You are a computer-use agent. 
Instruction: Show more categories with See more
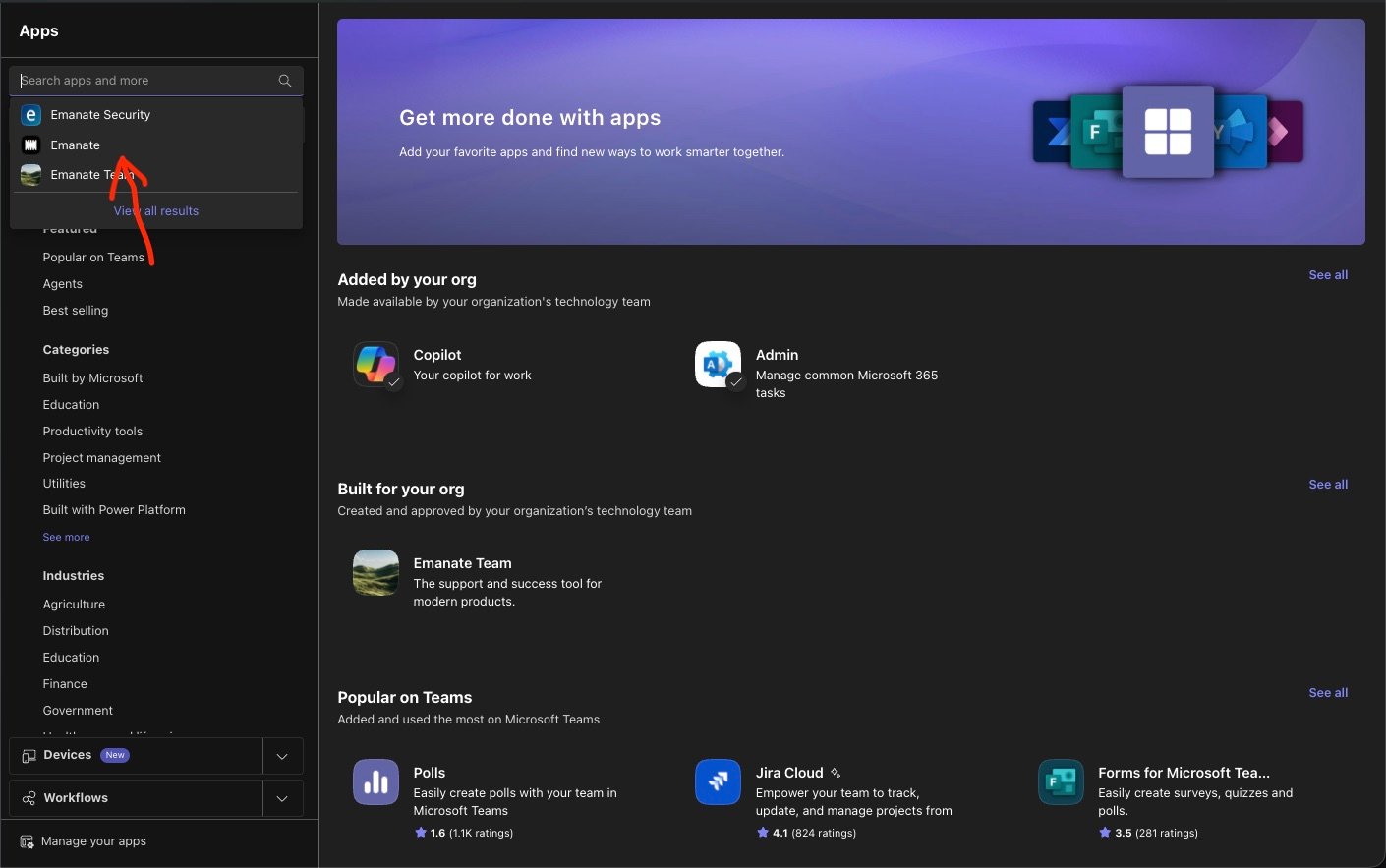[x=66, y=537]
